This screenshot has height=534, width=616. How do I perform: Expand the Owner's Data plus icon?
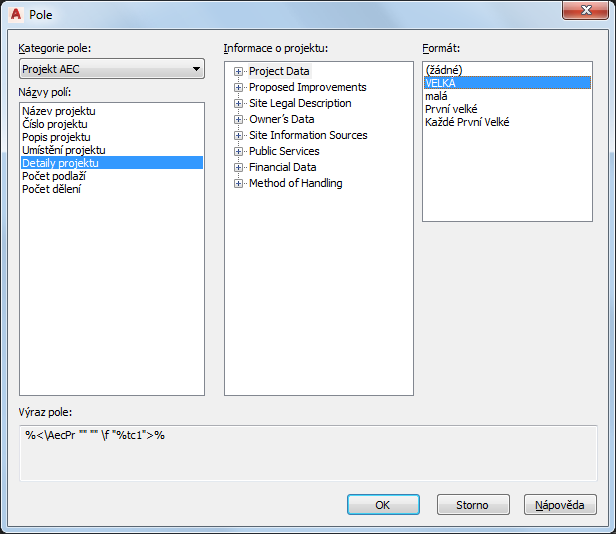point(238,119)
